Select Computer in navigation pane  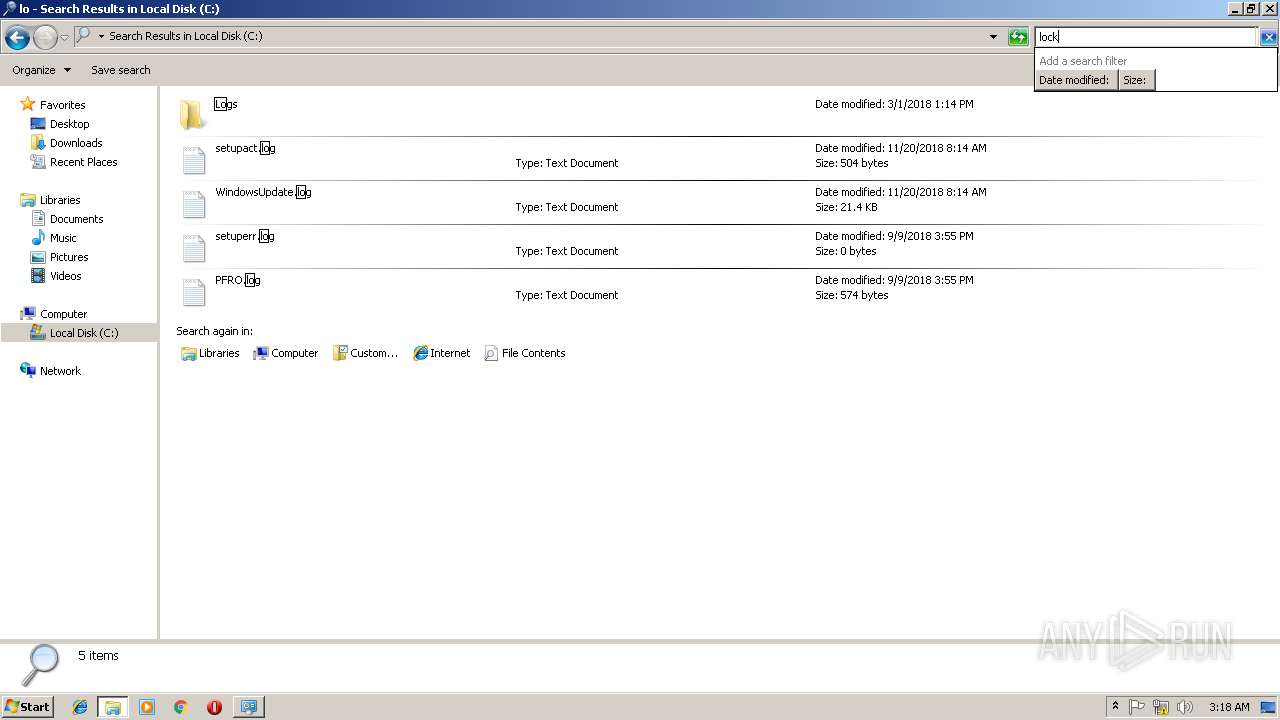click(63, 314)
